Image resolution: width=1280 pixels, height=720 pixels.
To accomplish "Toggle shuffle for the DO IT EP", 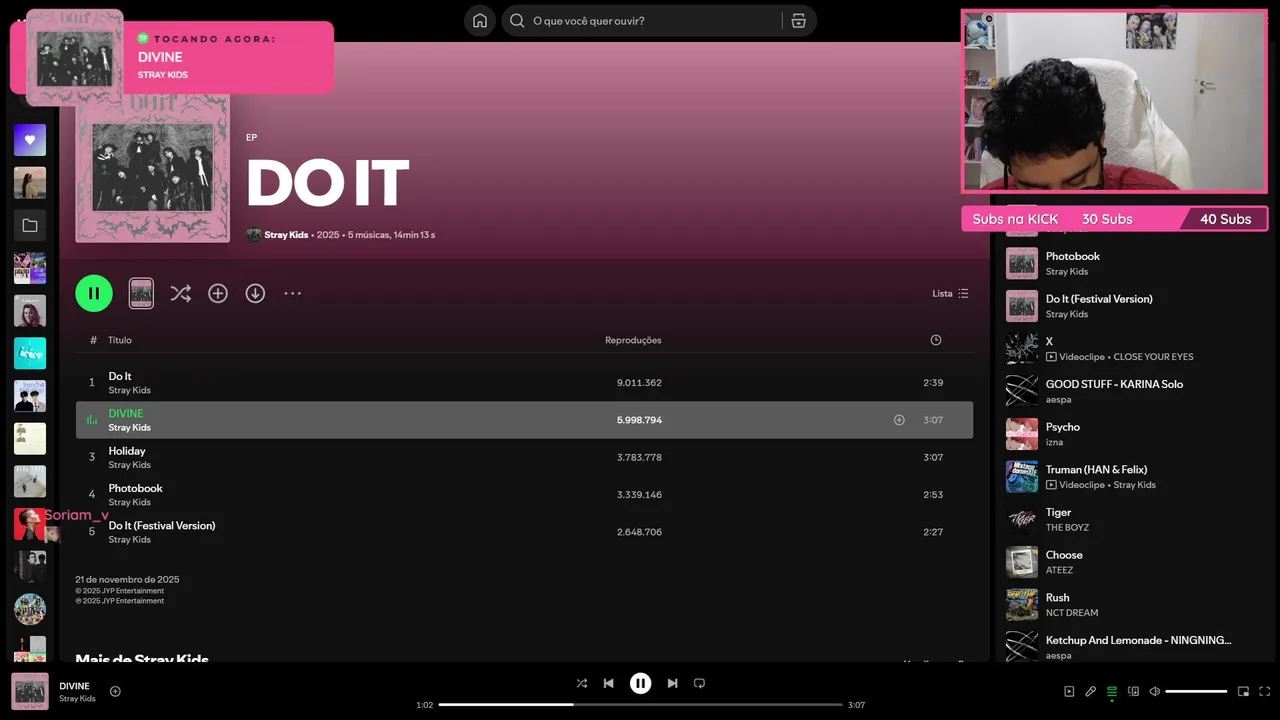I will 180,293.
